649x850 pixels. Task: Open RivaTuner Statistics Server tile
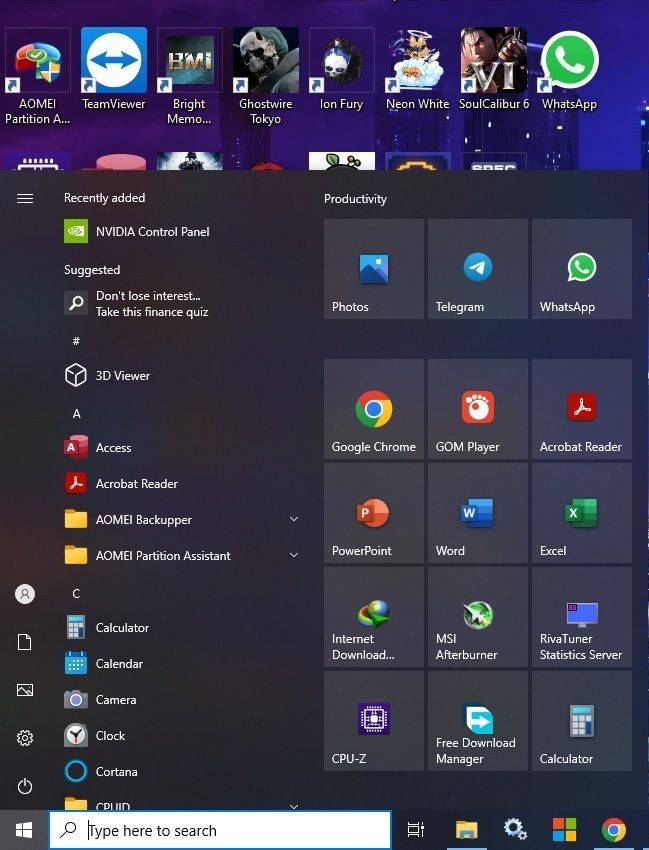point(582,617)
